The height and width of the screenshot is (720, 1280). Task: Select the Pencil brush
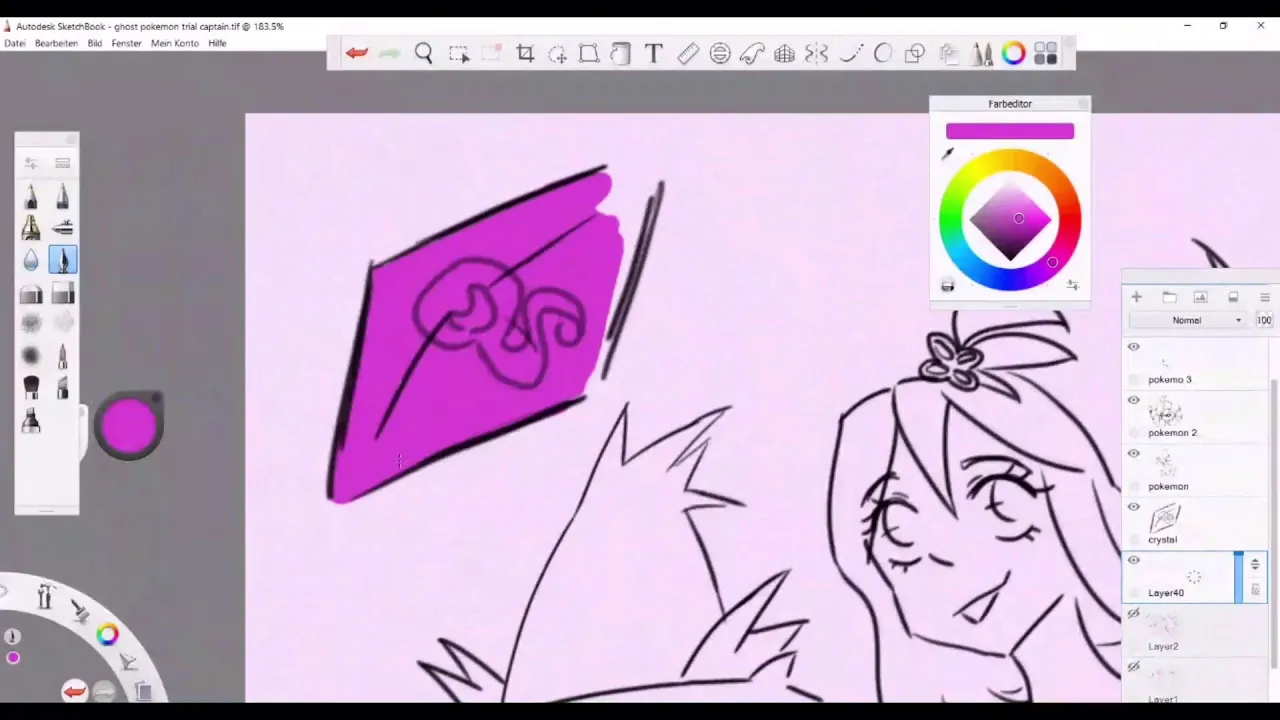(31, 196)
